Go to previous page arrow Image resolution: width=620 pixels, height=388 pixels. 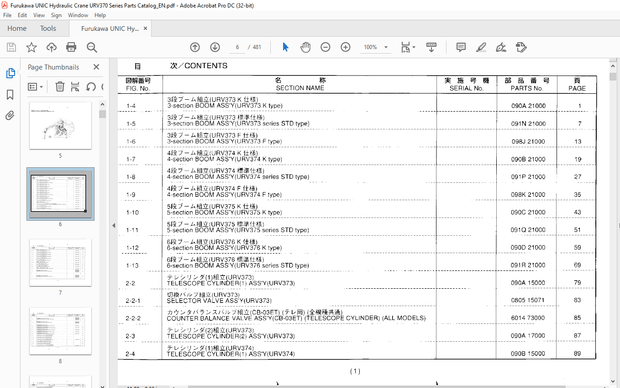click(x=195, y=47)
